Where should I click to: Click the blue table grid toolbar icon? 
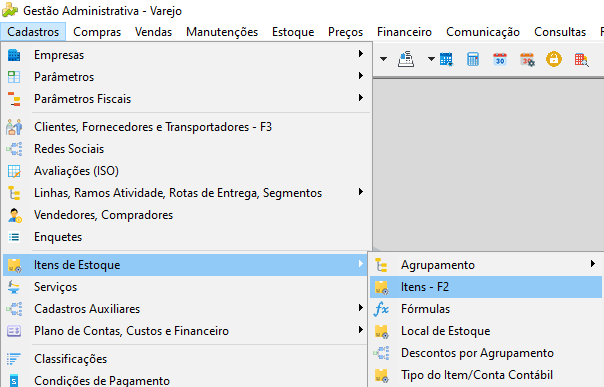pyautogui.click(x=446, y=60)
